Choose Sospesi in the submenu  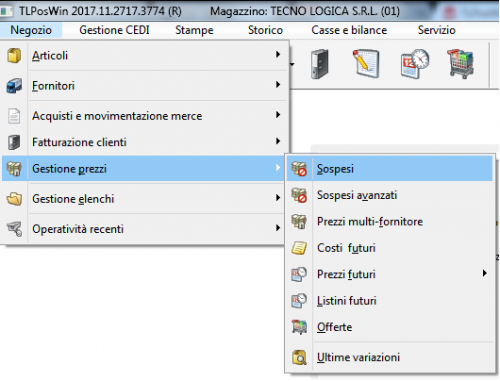(x=390, y=169)
